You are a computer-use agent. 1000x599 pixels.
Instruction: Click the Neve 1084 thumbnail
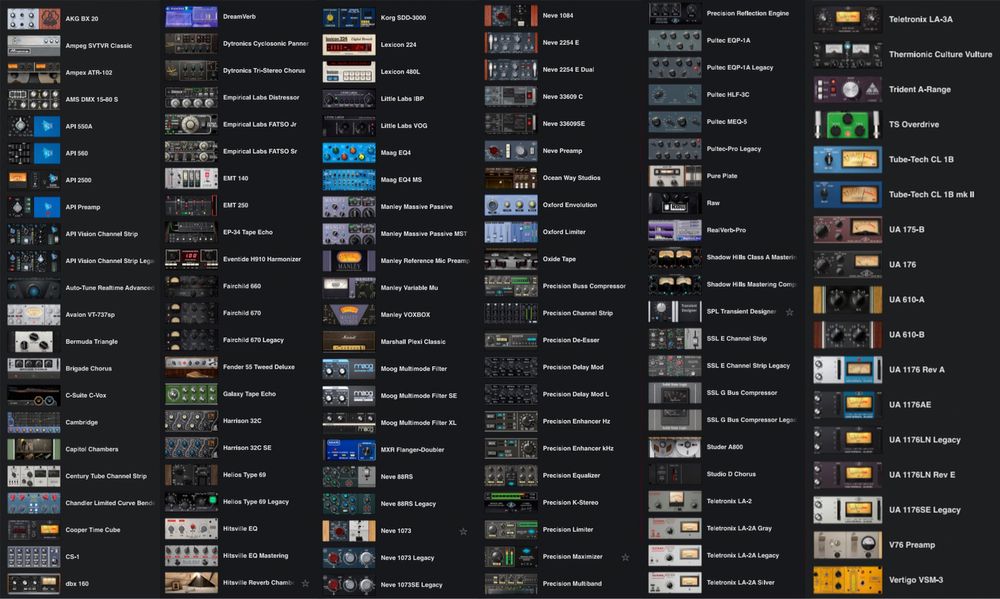click(511, 15)
